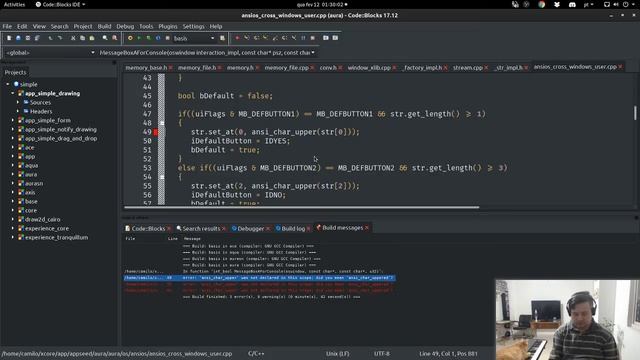The image size is (640, 360).
Task: Click the Chrome tray icon
Action: pos(542,4)
